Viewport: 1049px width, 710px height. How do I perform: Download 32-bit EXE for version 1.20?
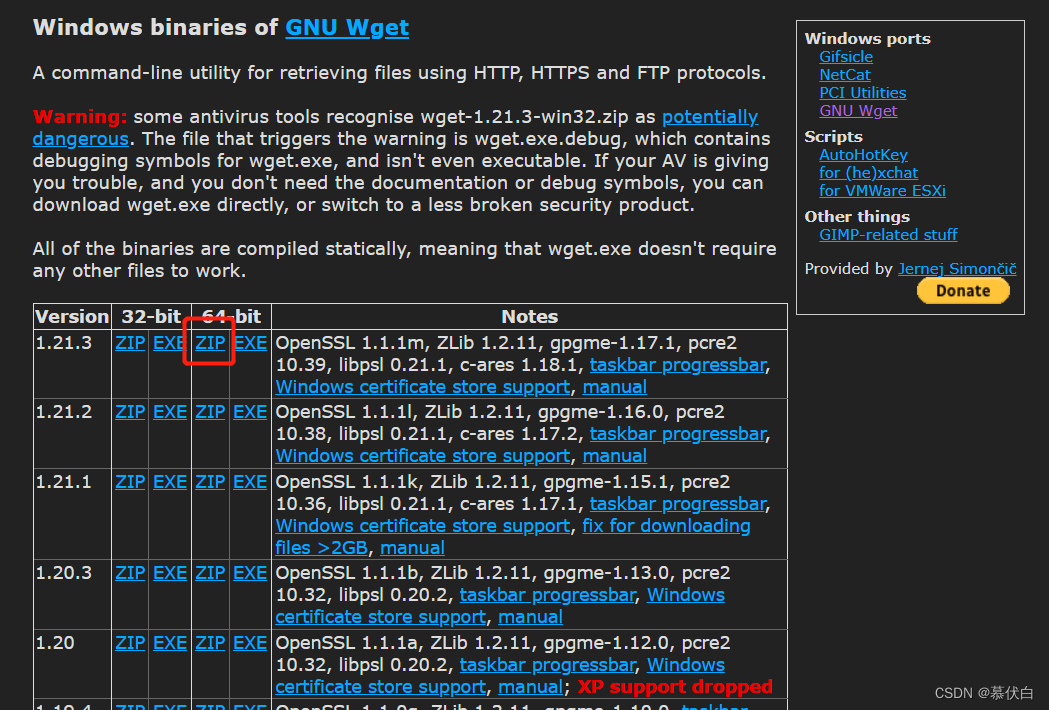[x=170, y=643]
